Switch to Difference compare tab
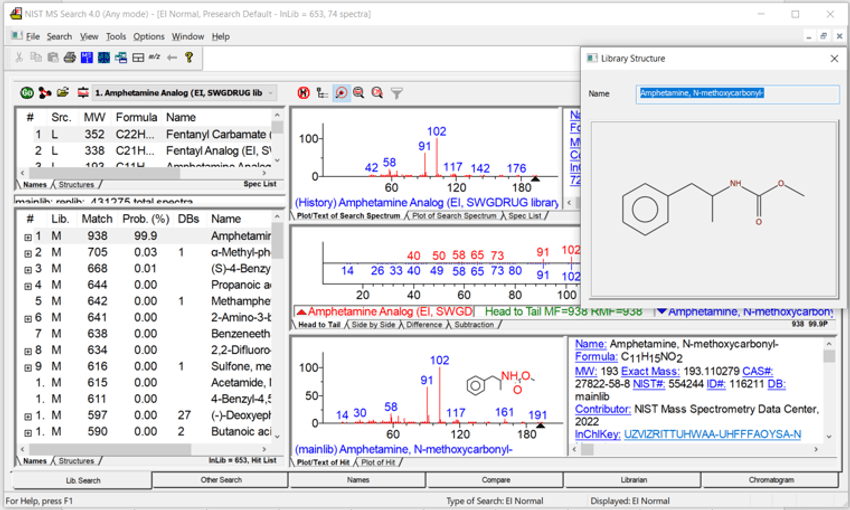The height and width of the screenshot is (510, 850). click(x=424, y=325)
